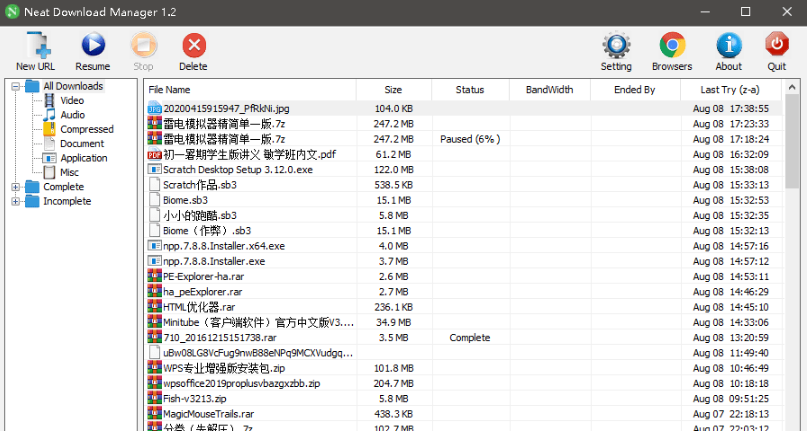
Task: Expand the Complete tree node
Action: [15, 187]
